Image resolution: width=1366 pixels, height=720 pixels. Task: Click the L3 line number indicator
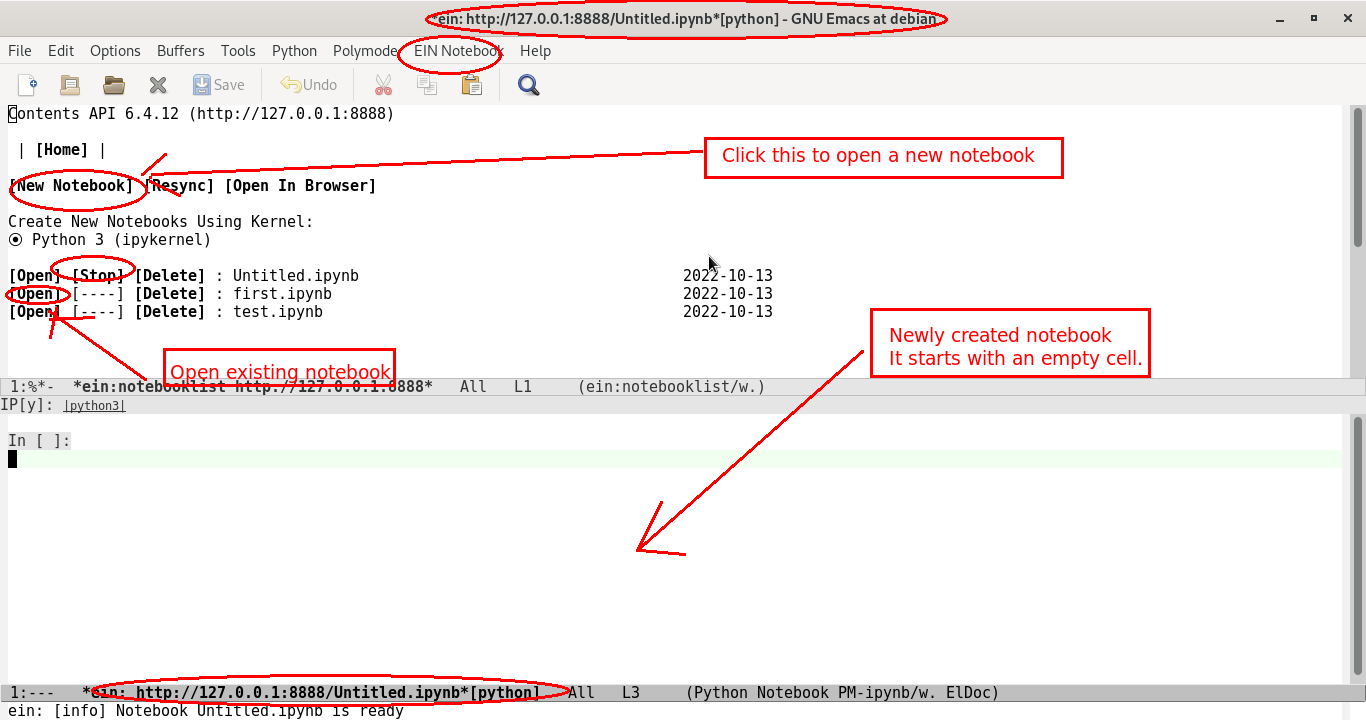[631, 693]
